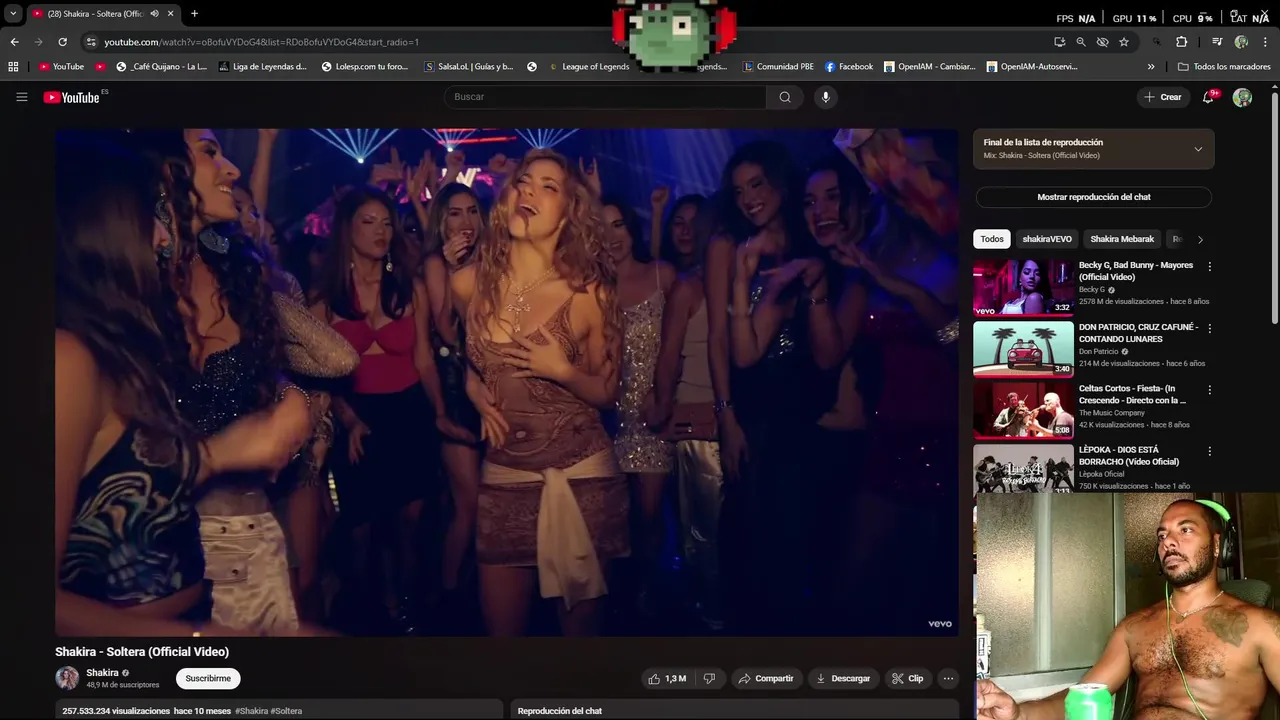Open the YouTube bookmark
Viewport: 1280px width, 720px height.
pyautogui.click(x=61, y=67)
